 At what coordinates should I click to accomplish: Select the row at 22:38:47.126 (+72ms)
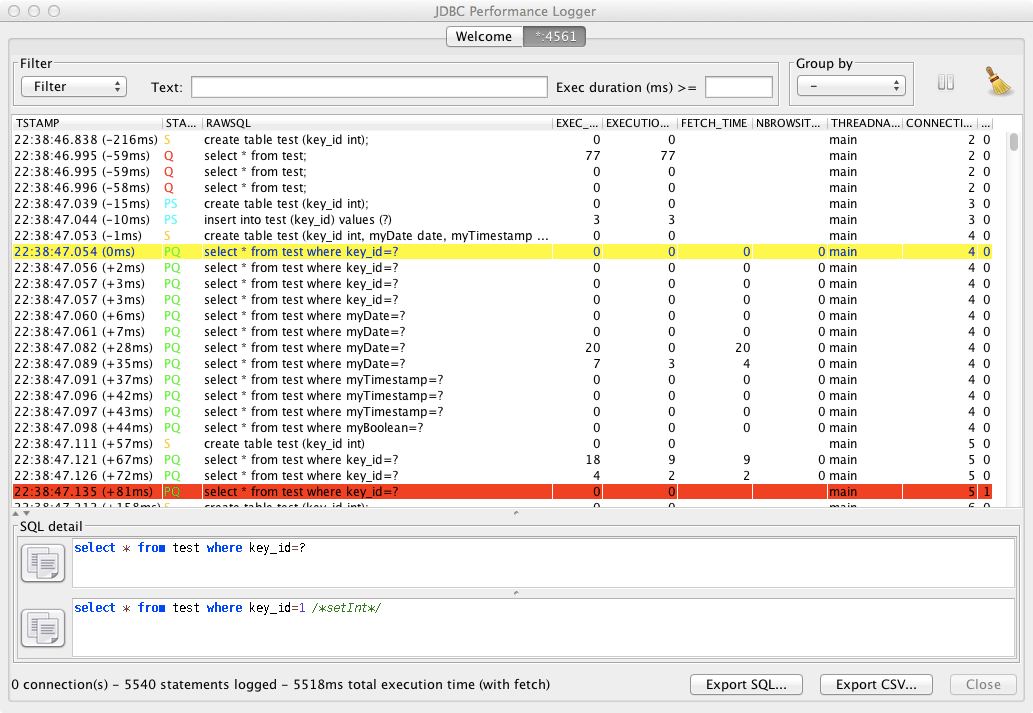(x=503, y=476)
